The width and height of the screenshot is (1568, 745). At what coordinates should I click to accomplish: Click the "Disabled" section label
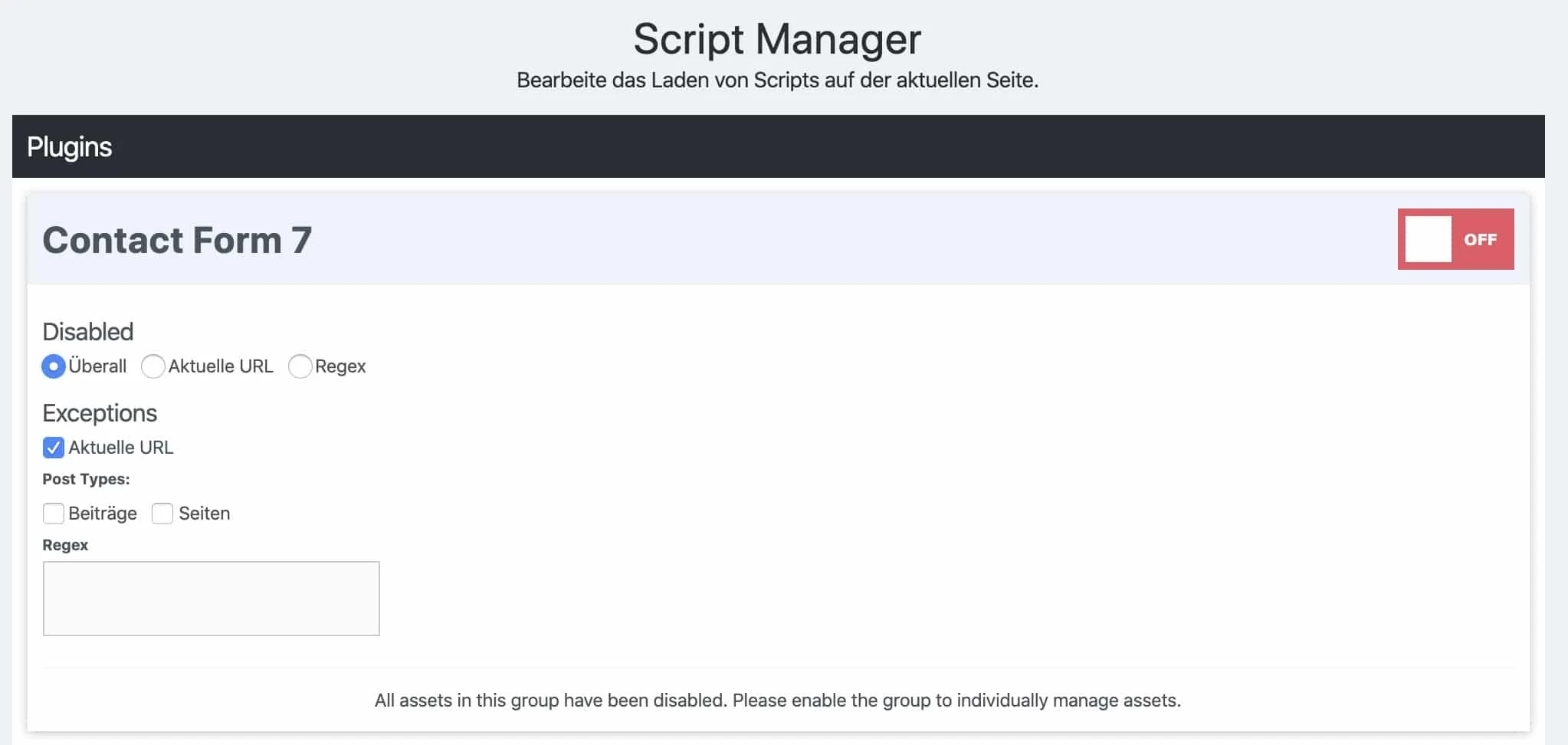pyautogui.click(x=87, y=331)
